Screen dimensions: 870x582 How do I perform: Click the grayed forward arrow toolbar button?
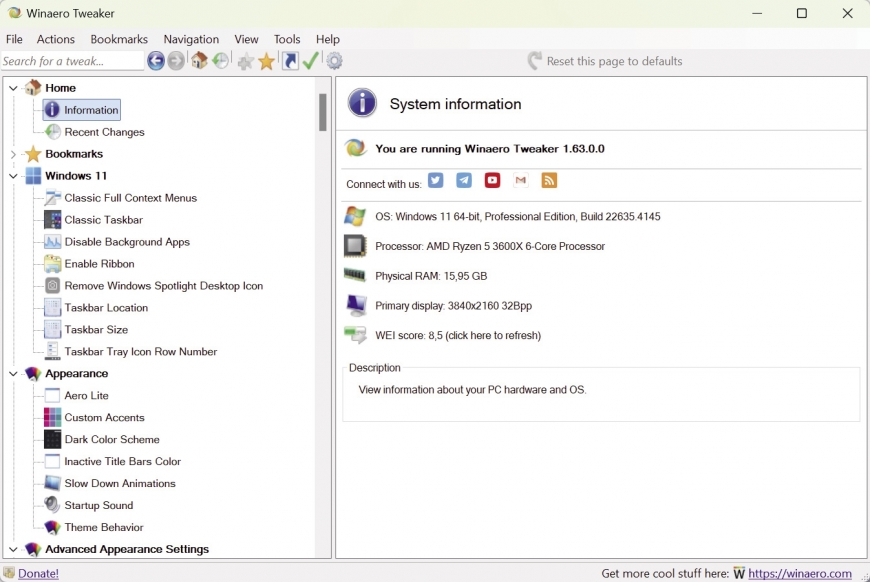(x=176, y=60)
